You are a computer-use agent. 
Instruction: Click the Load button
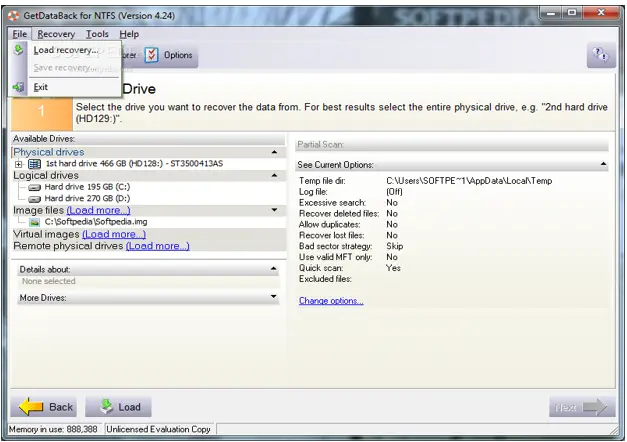pos(118,407)
